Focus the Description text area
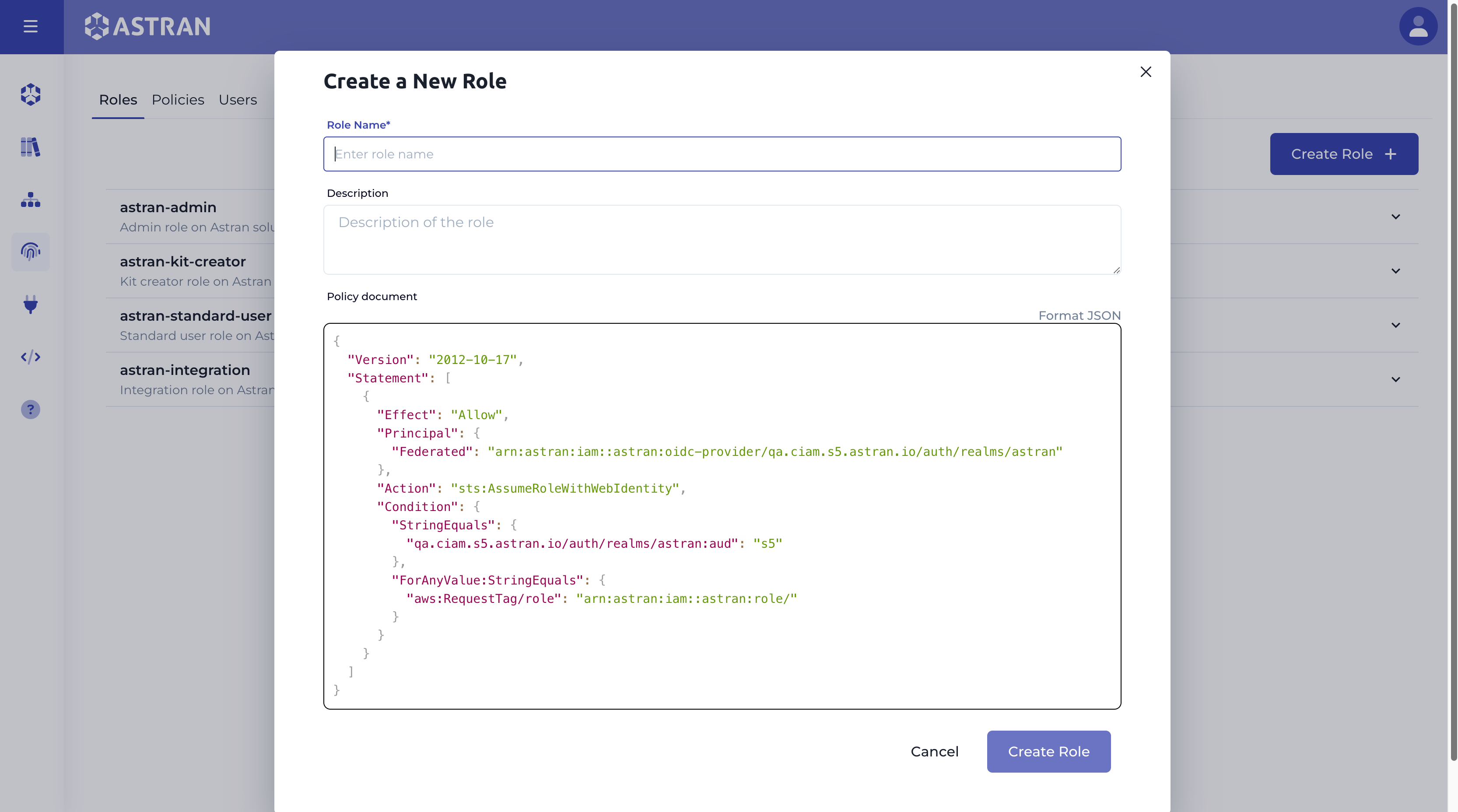Image resolution: width=1458 pixels, height=812 pixels. point(722,240)
